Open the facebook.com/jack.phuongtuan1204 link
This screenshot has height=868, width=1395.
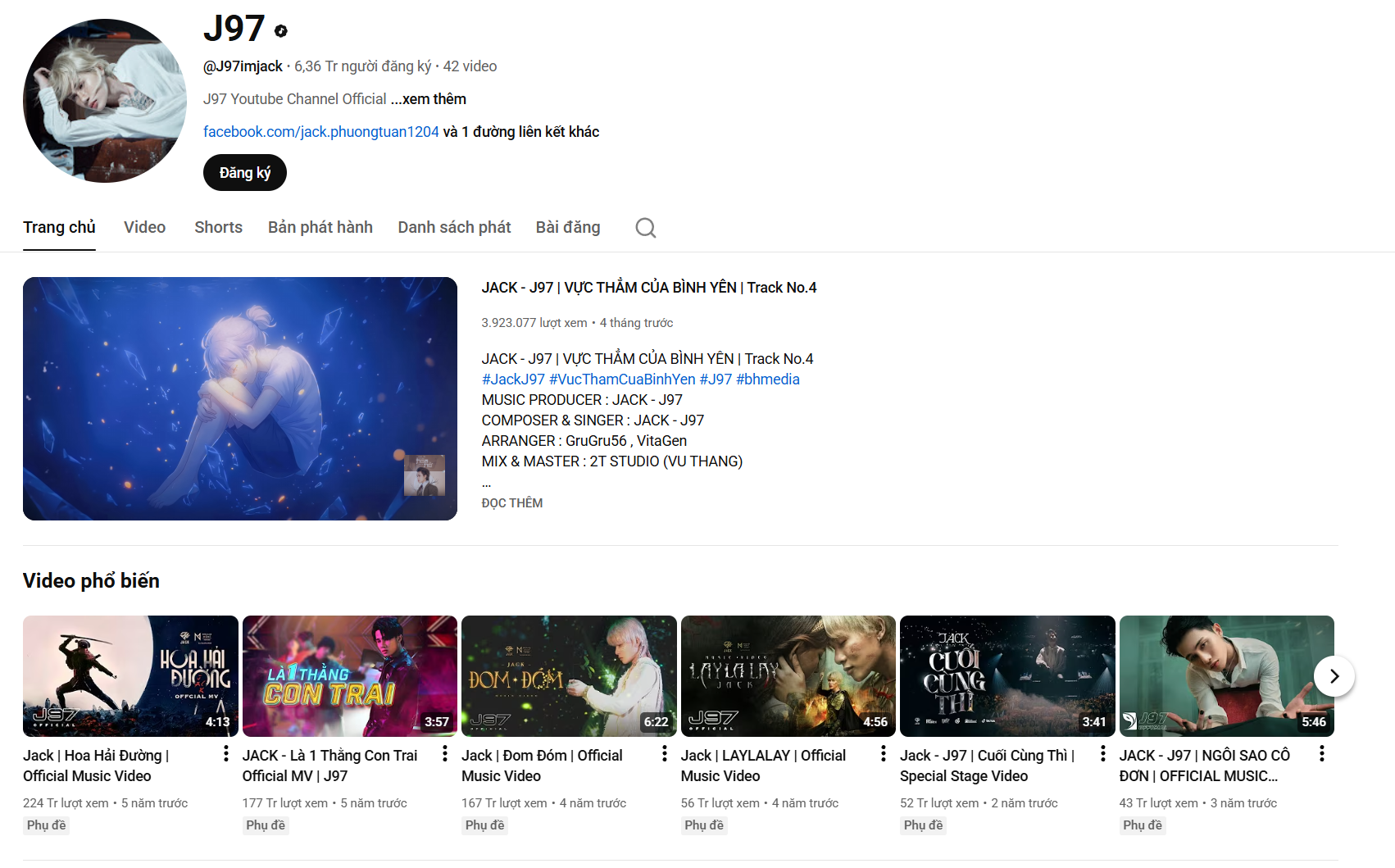tap(320, 131)
